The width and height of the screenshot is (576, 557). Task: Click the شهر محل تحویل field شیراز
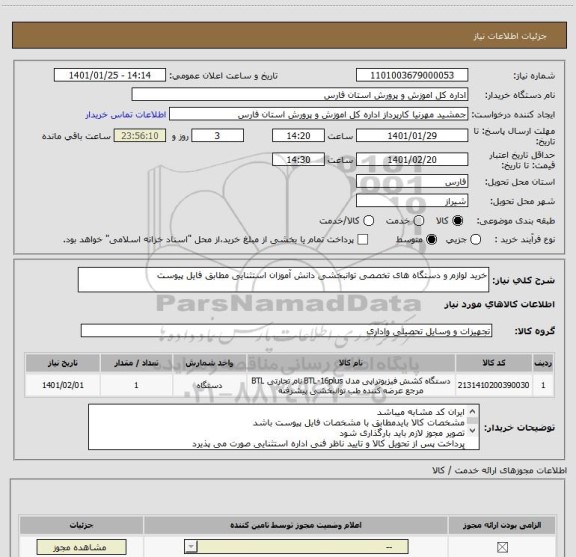pyautogui.click(x=412, y=201)
